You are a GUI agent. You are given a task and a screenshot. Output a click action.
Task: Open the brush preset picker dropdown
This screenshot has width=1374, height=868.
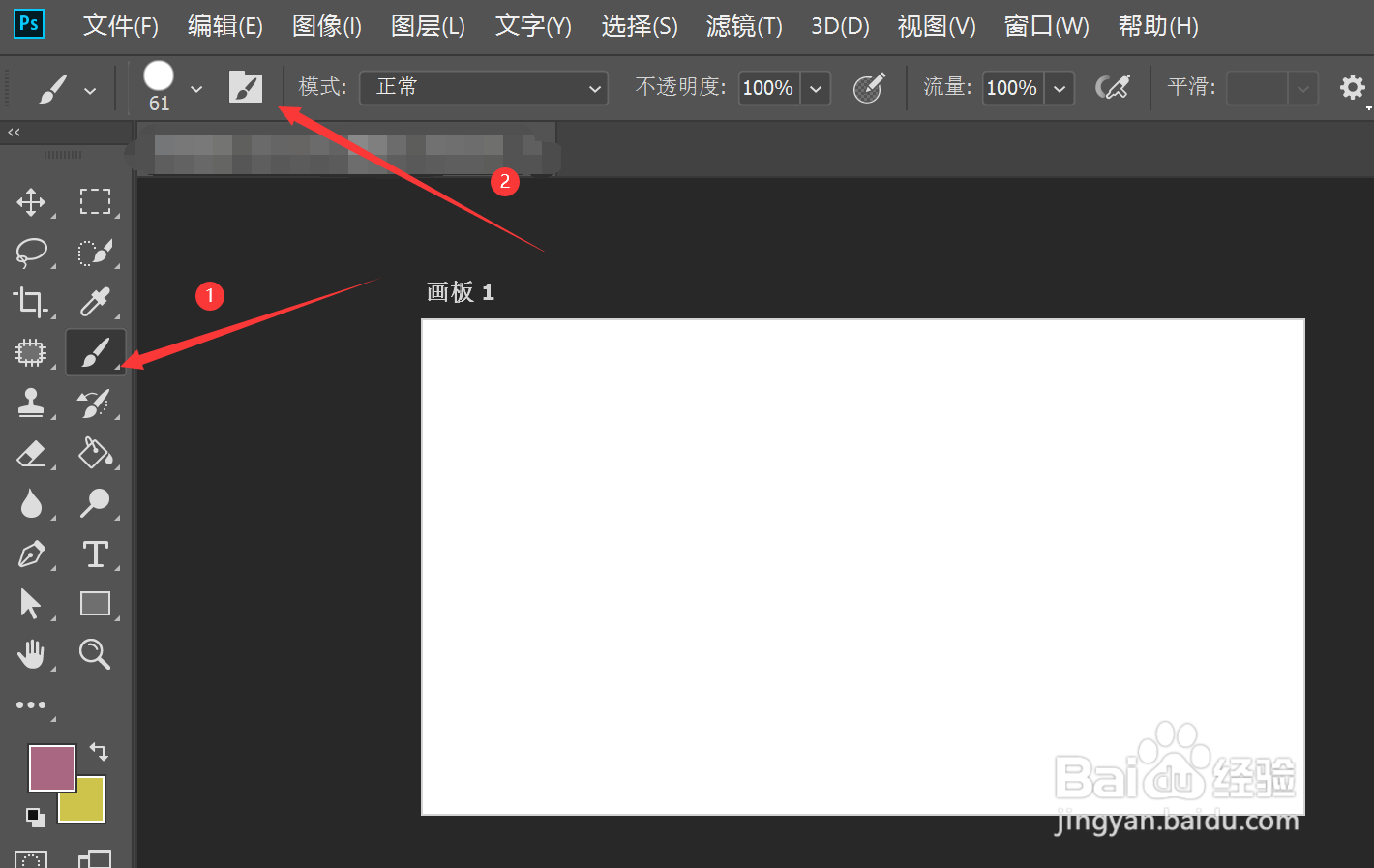pos(196,87)
